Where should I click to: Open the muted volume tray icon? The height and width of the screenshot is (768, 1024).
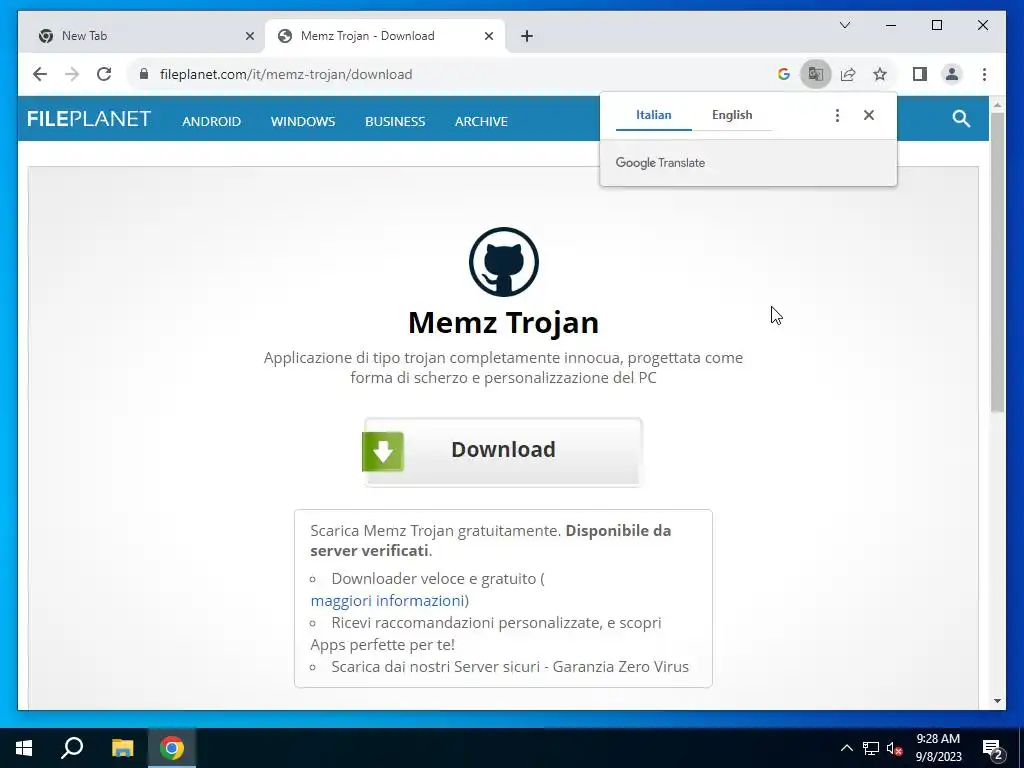pos(894,748)
